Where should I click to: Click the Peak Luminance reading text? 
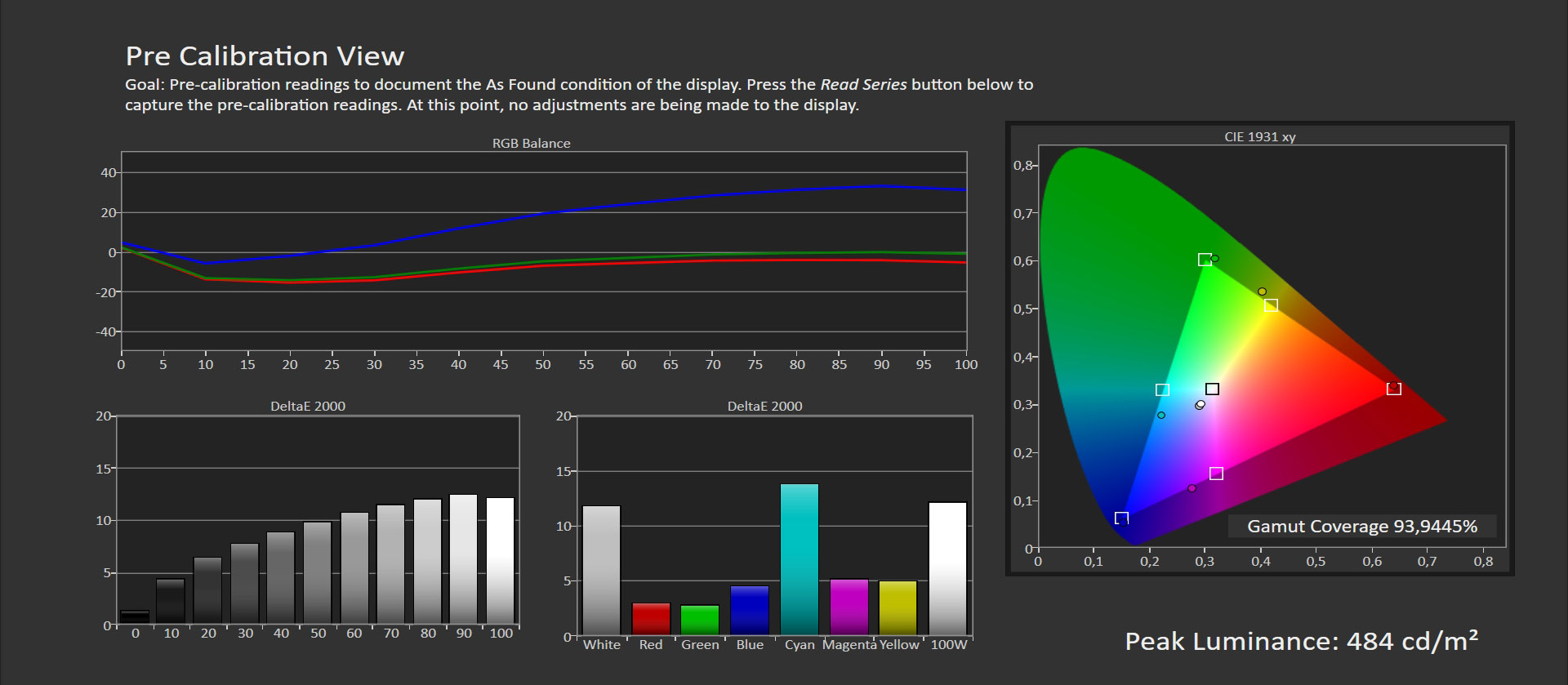point(1301,641)
